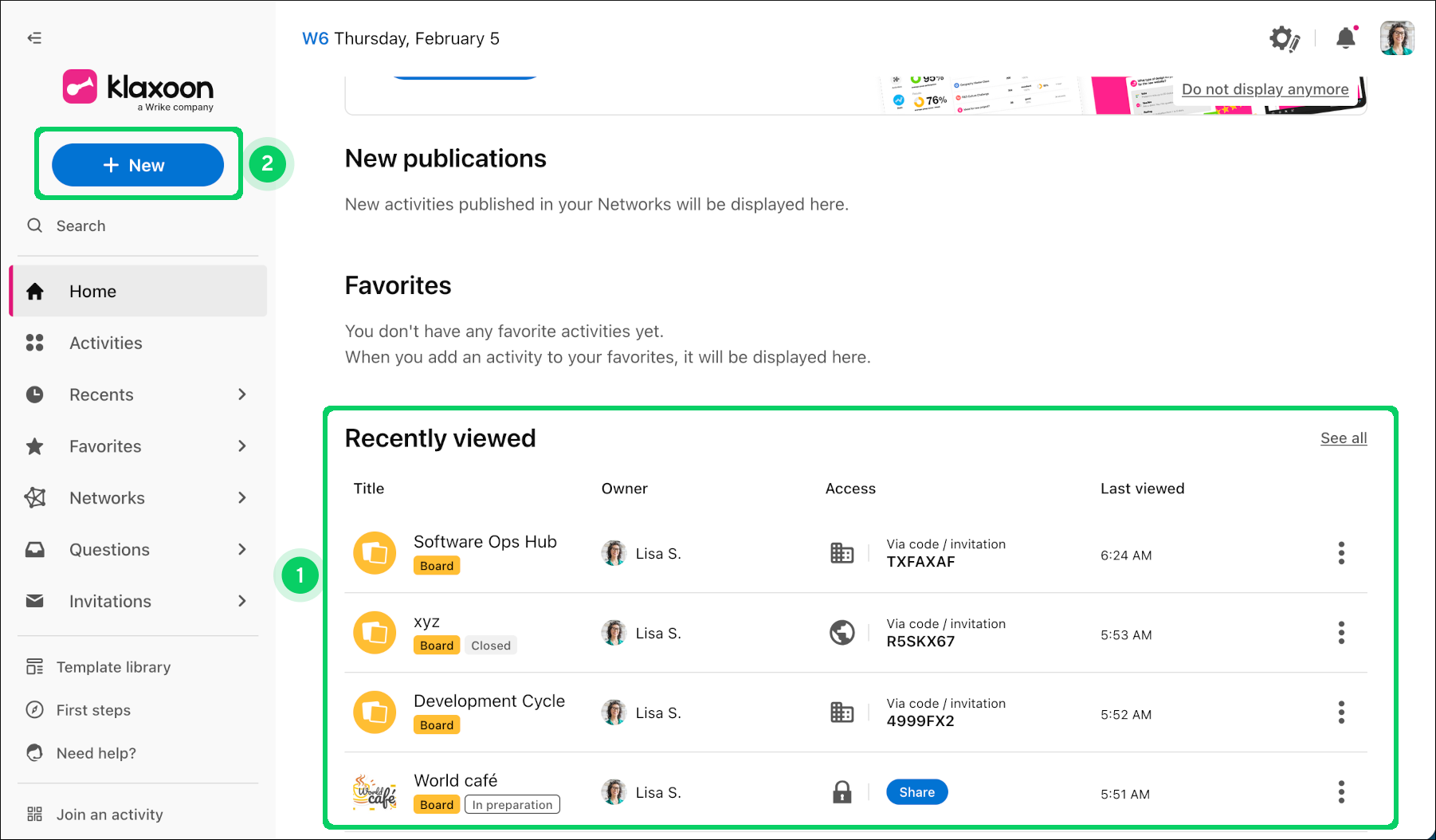Expand the Networks submenu chevron
This screenshot has width=1436, height=840.
point(242,498)
